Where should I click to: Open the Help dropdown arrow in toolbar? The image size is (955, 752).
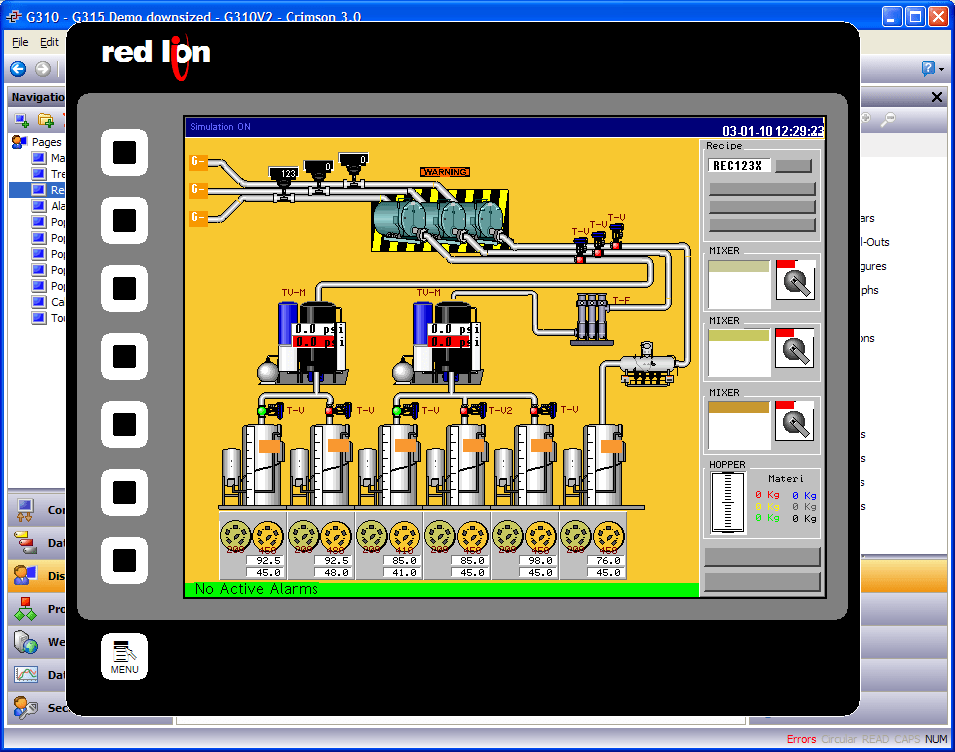tap(940, 69)
